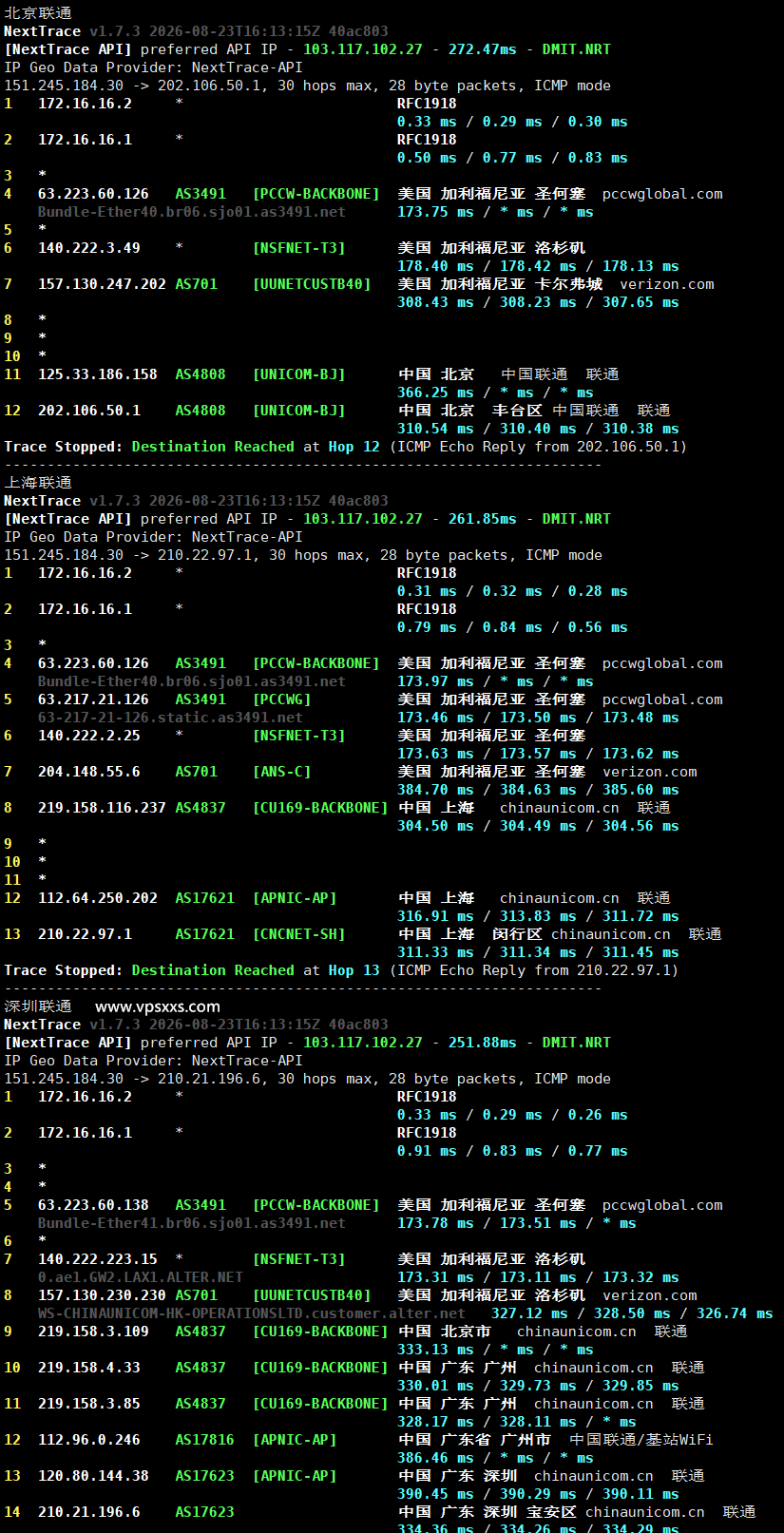Click the IP address 63.223.60.138
The image size is (784, 1533).
tap(93, 1205)
